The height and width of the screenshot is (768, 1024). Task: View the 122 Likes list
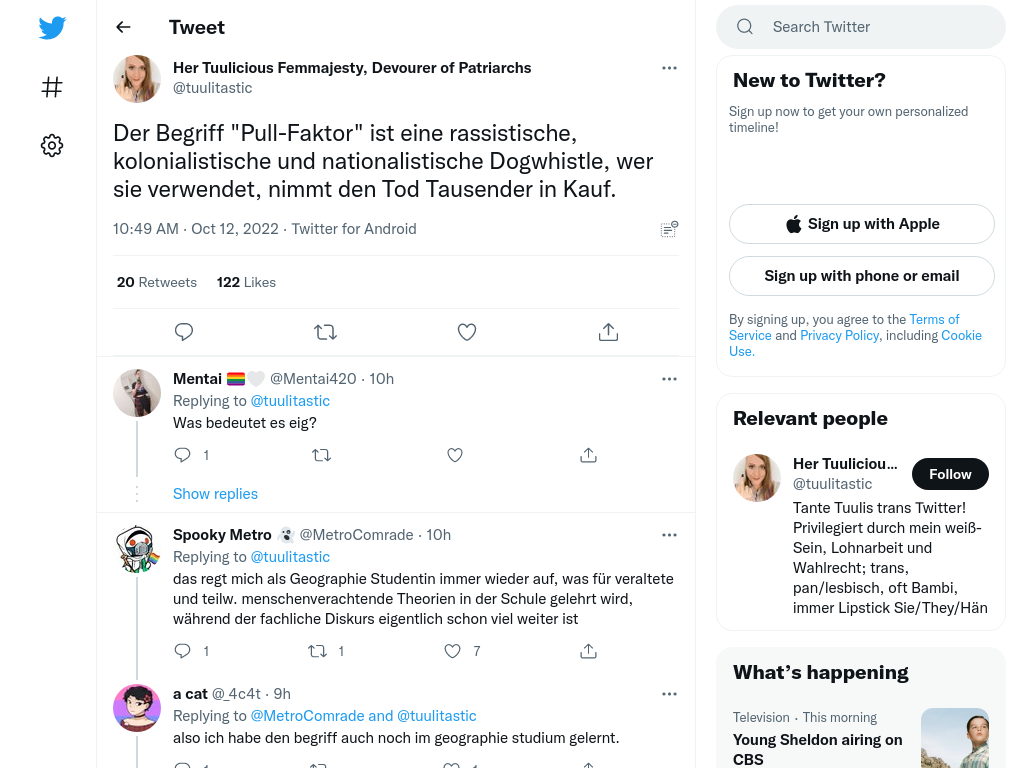click(246, 282)
